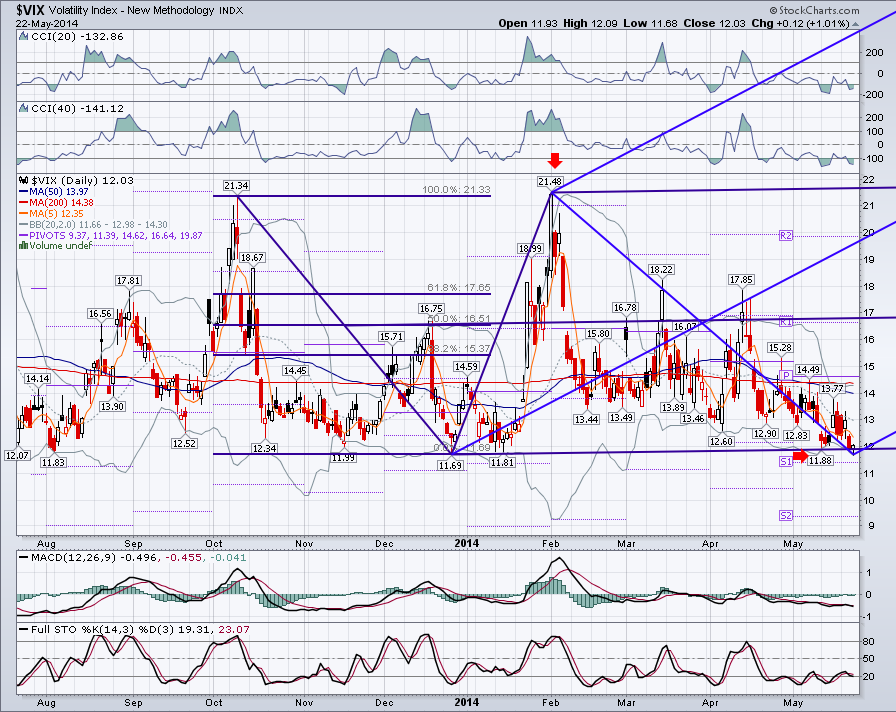Select the R2 pivot label
Viewport: 896px width, 712px height.
786,235
